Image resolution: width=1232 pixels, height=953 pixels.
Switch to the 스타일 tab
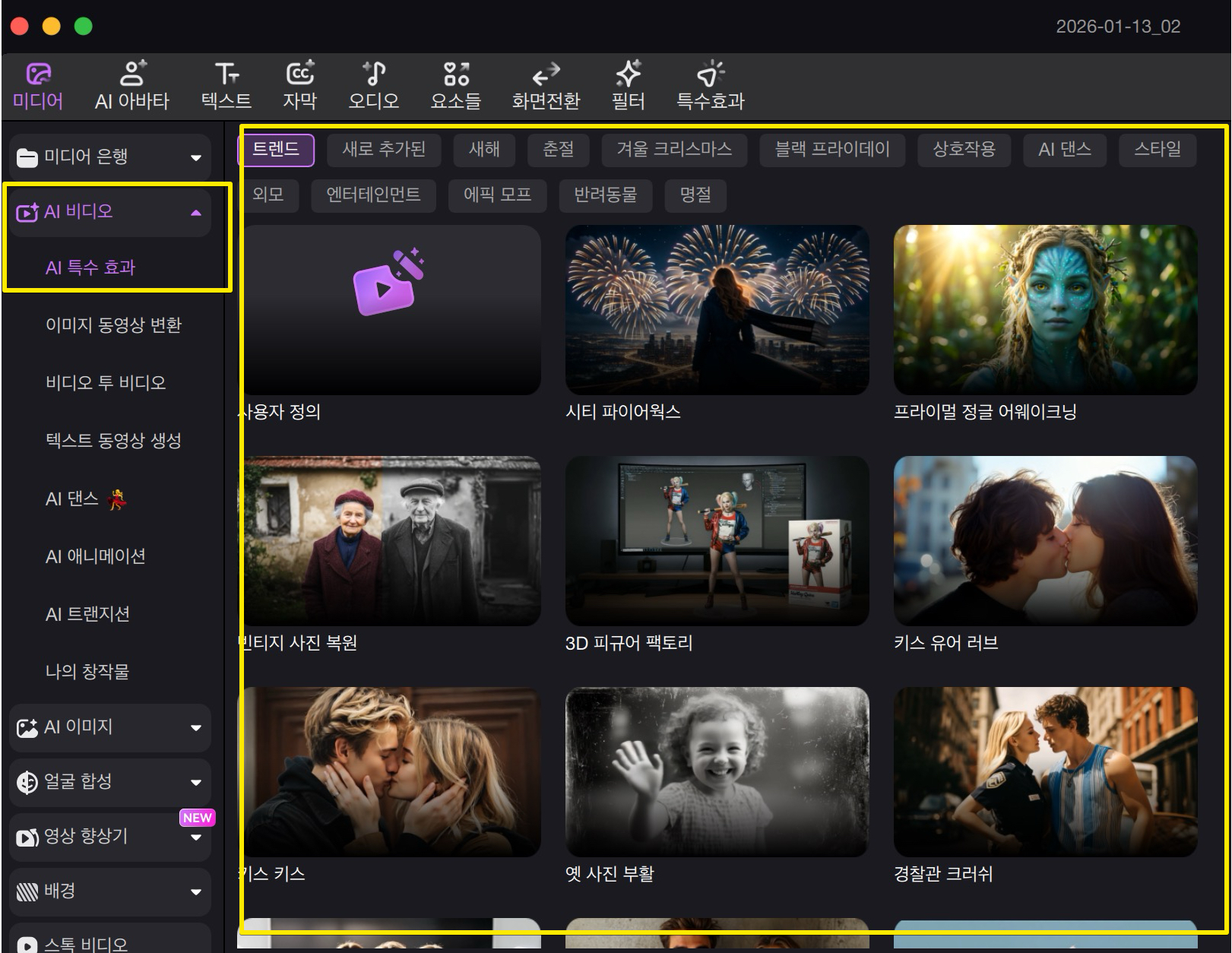(x=1158, y=149)
